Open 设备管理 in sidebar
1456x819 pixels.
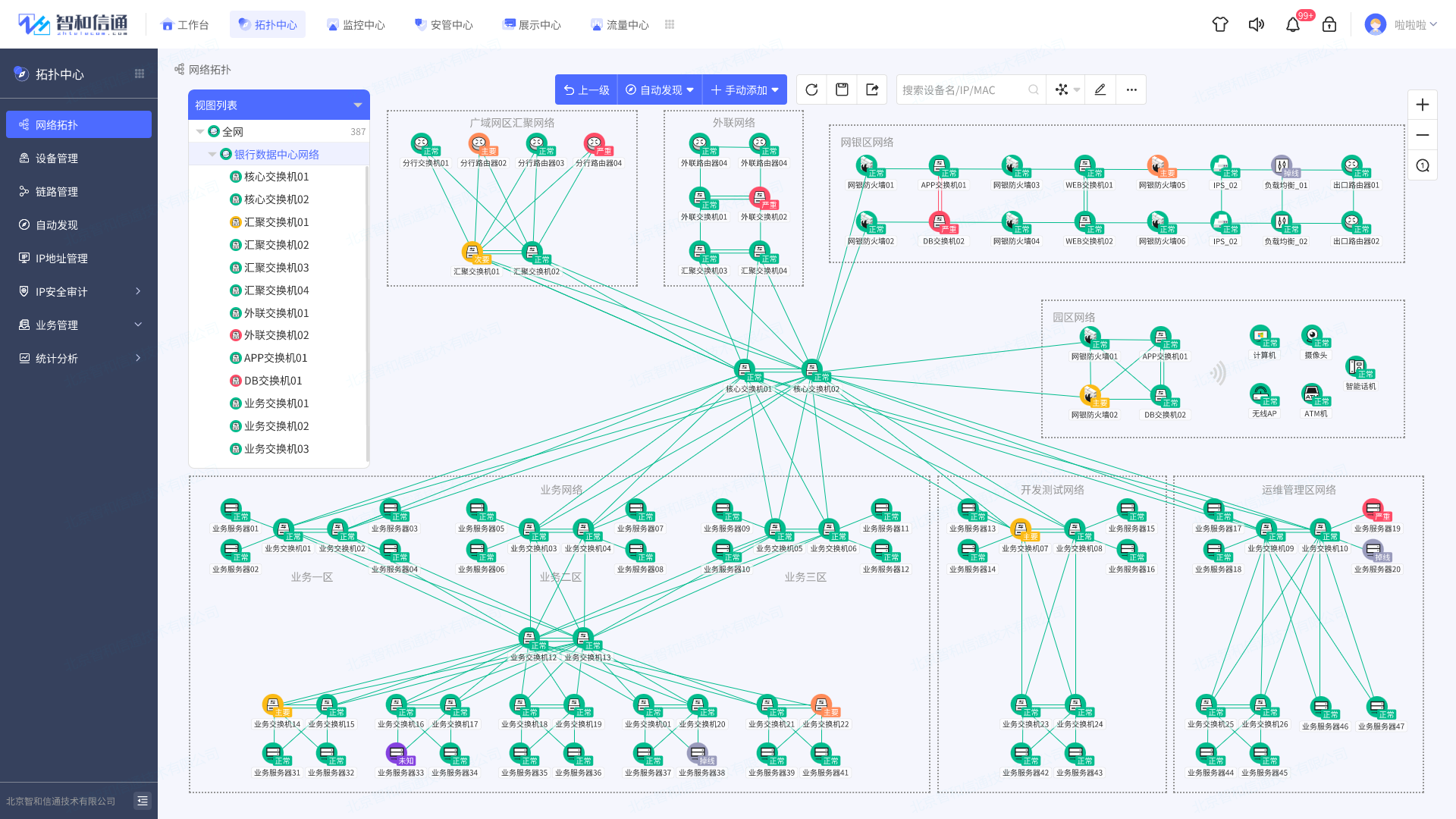pyautogui.click(x=79, y=158)
